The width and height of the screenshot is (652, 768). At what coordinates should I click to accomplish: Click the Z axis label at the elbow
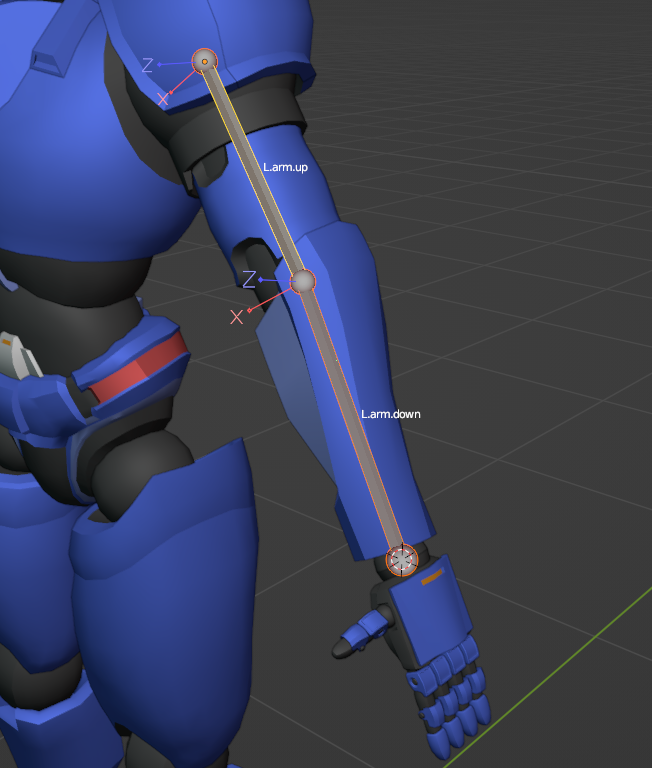click(x=249, y=279)
